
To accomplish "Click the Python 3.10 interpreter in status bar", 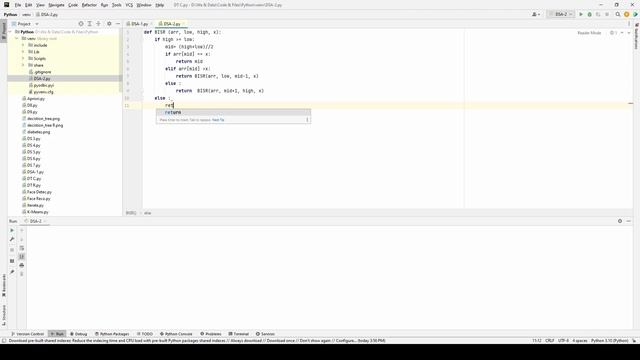I will pos(609,340).
